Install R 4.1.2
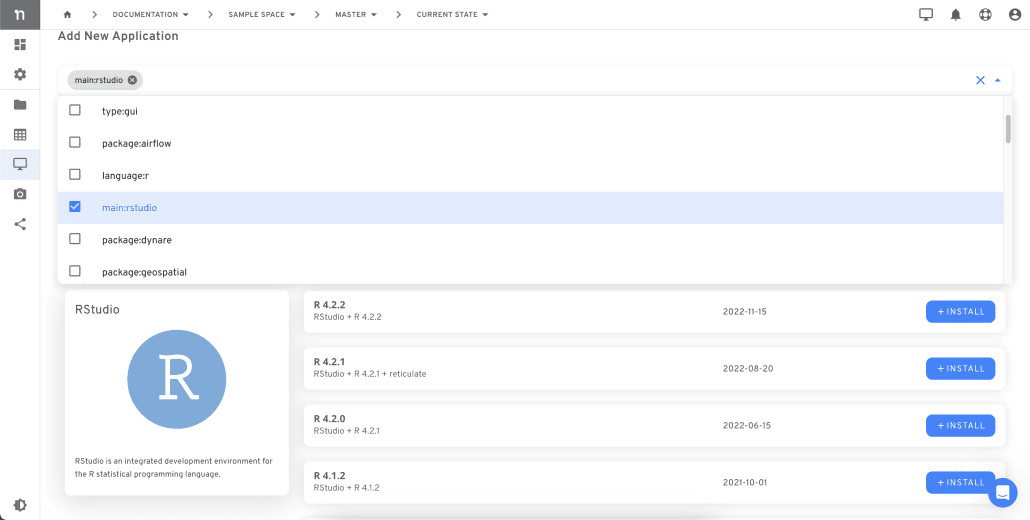Screen dimensions: 1030x520 pyautogui.click(x=960, y=483)
